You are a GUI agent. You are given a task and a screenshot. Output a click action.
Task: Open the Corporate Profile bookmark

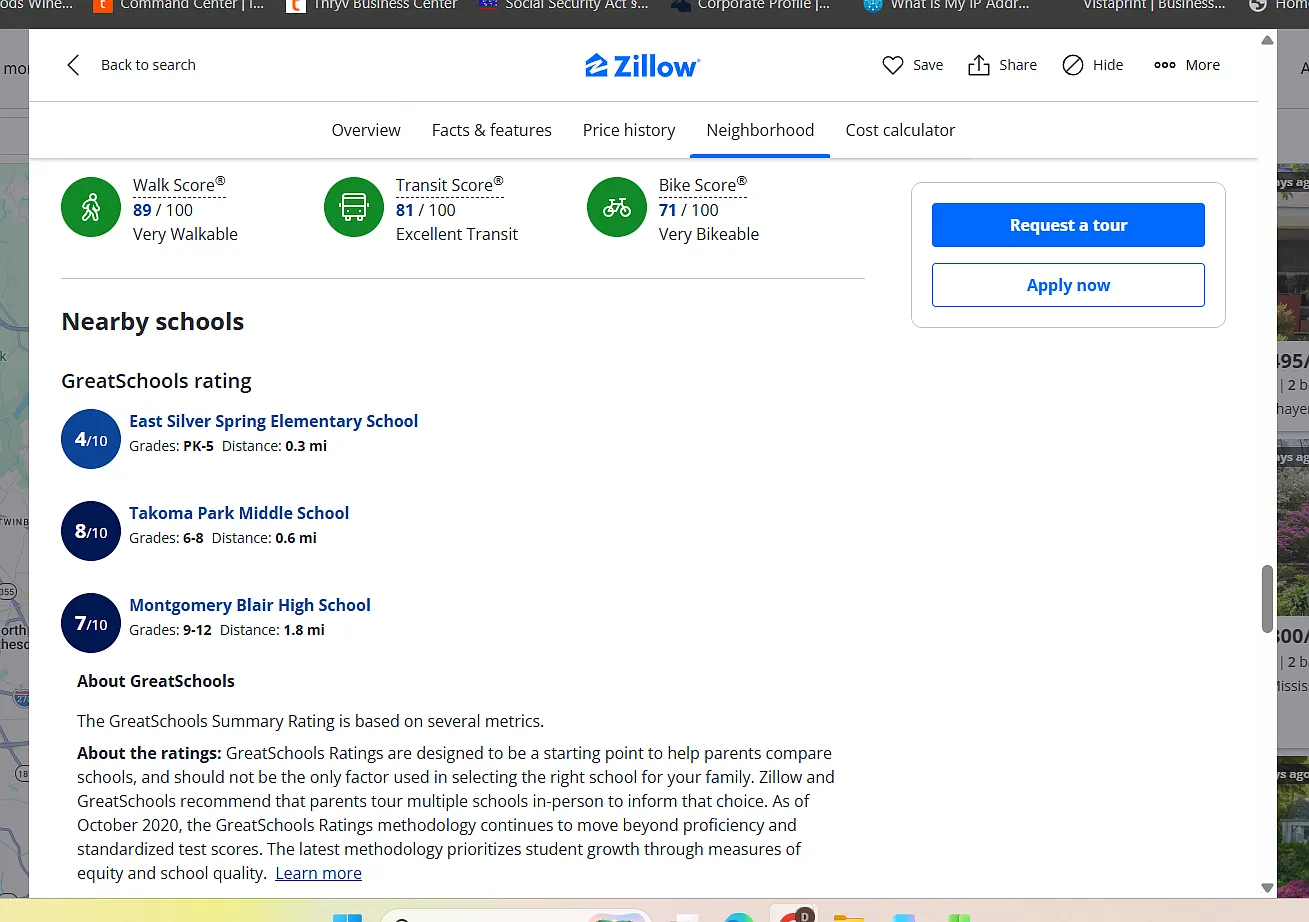[x=751, y=5]
